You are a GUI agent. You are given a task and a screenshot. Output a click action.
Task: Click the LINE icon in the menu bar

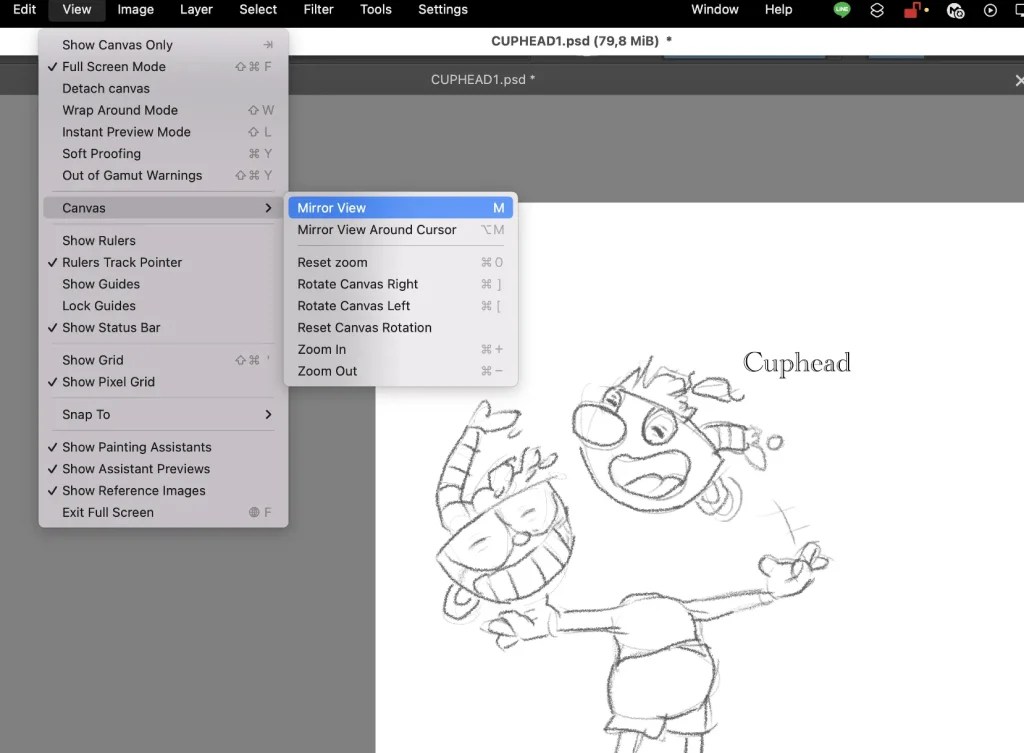tap(841, 10)
